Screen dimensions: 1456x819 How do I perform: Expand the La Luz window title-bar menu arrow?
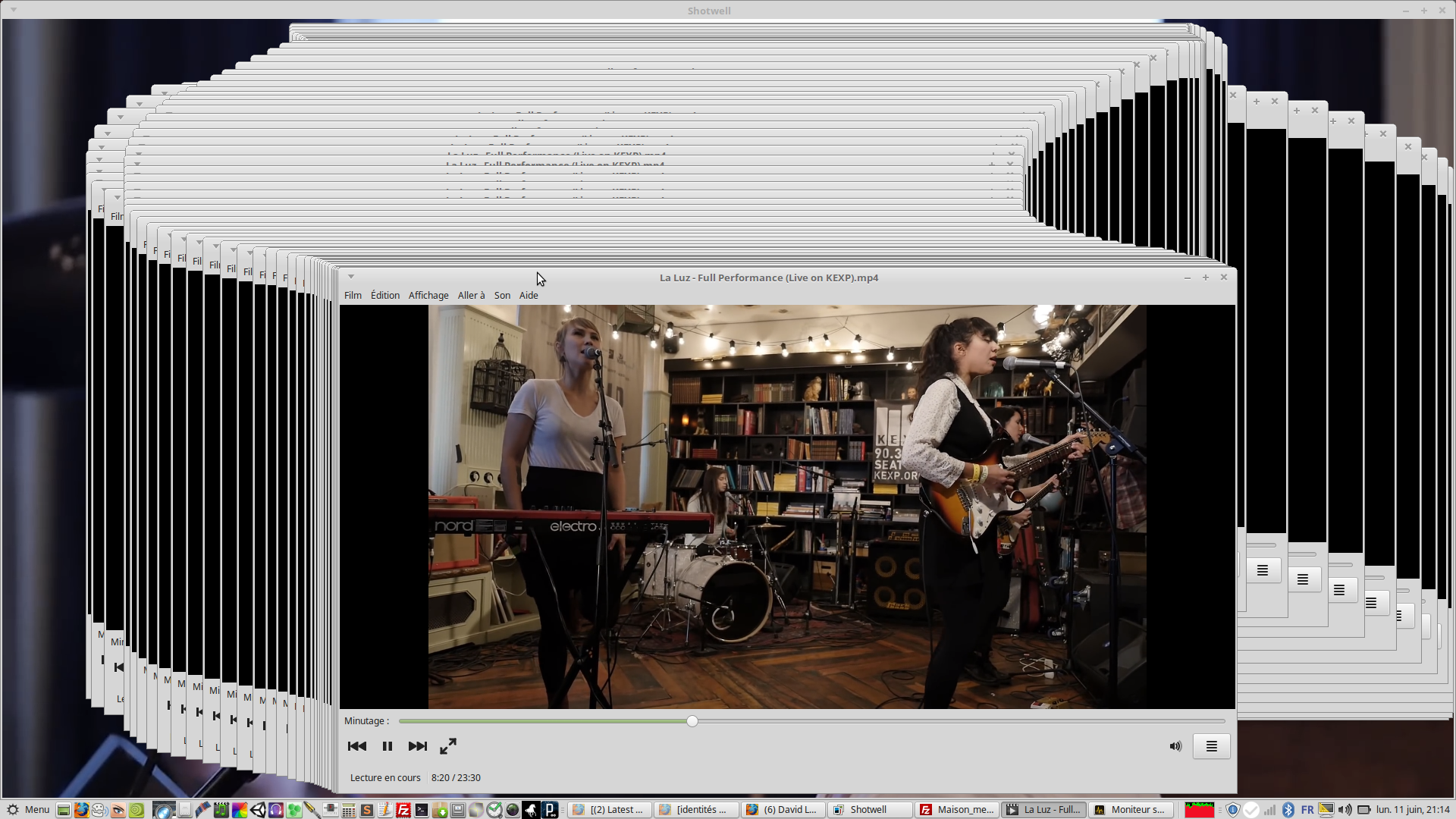[x=351, y=277]
